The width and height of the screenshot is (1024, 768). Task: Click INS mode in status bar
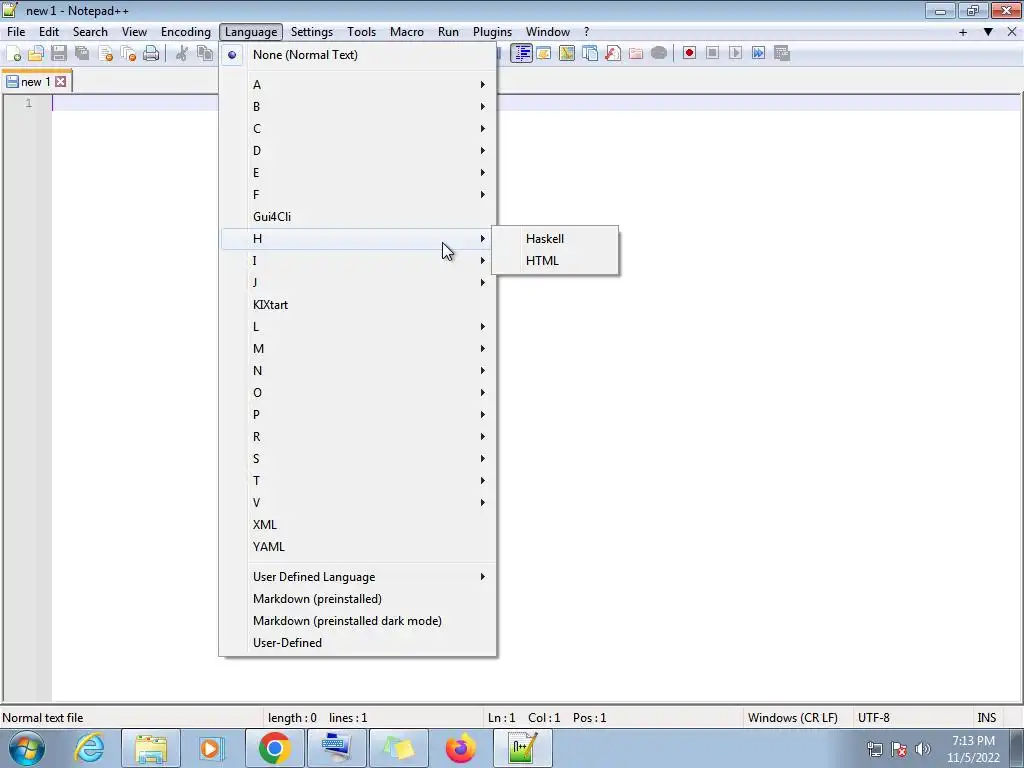pyautogui.click(x=986, y=718)
